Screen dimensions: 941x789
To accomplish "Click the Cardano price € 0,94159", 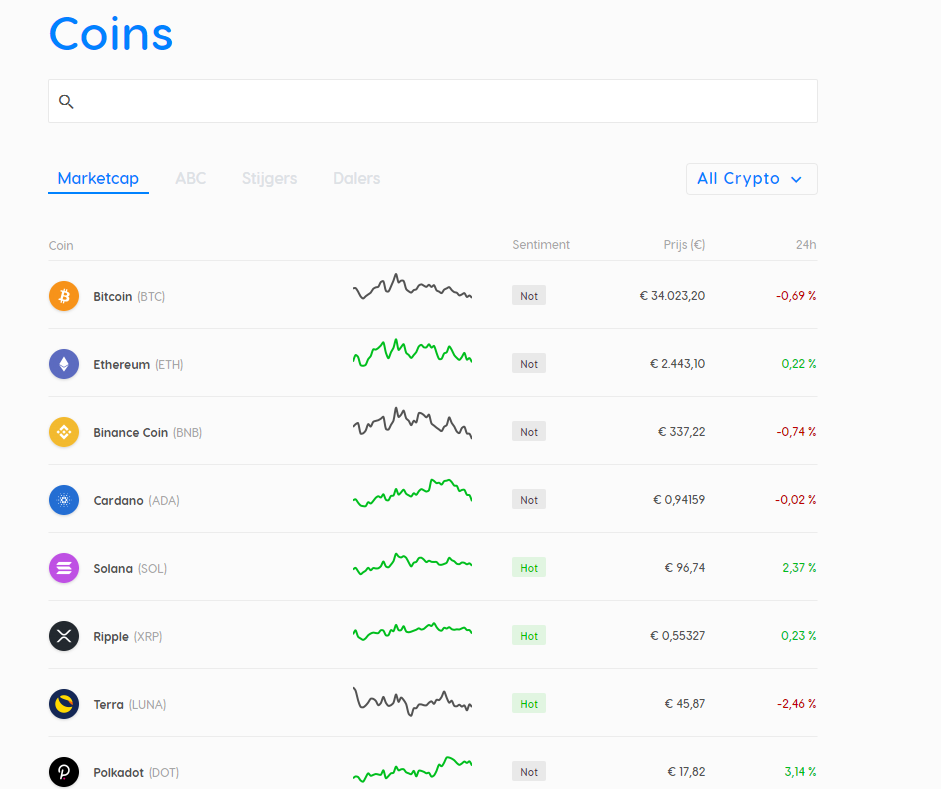I will click(679, 500).
